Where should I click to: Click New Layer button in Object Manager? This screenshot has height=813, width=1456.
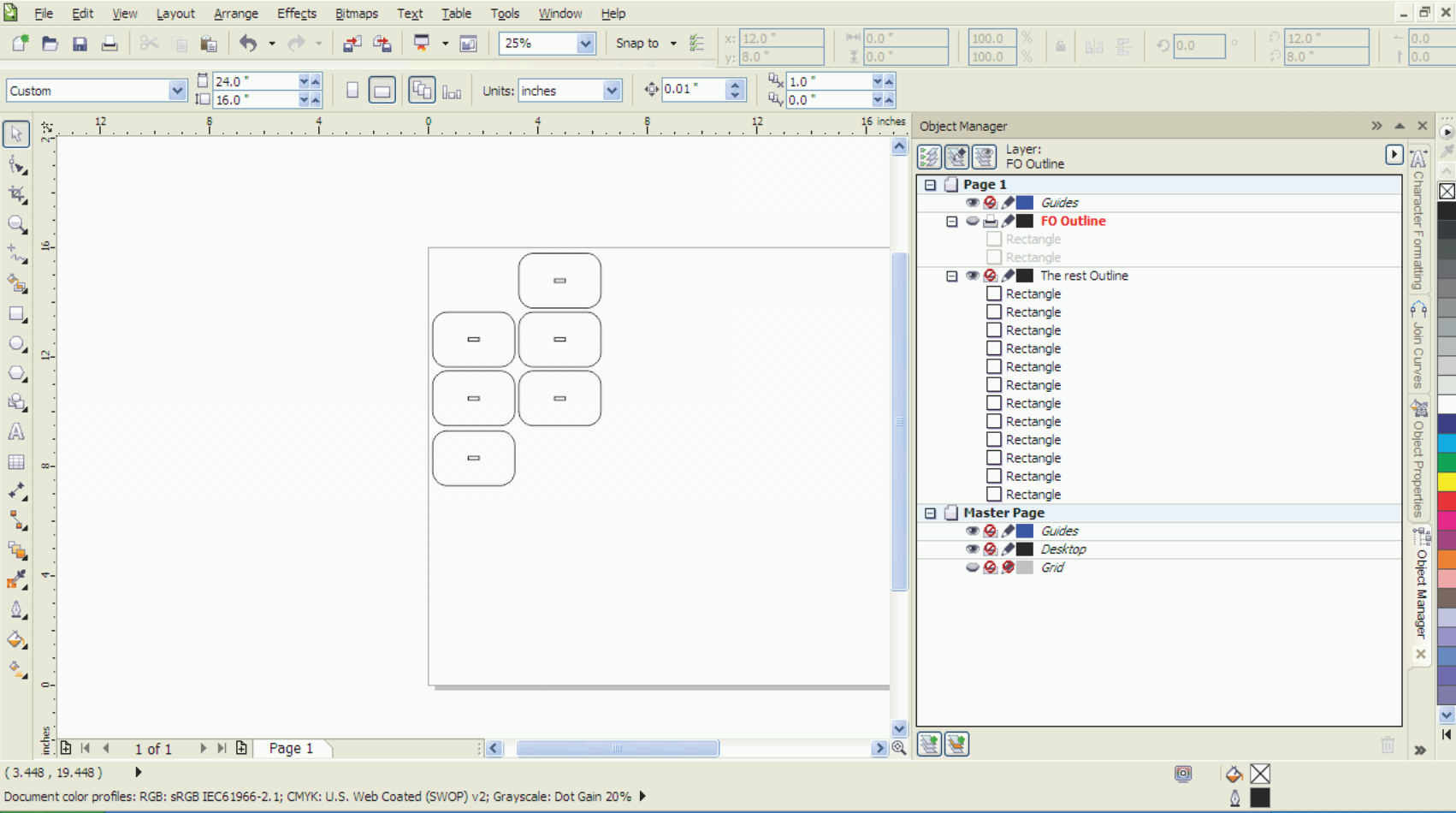[929, 745]
